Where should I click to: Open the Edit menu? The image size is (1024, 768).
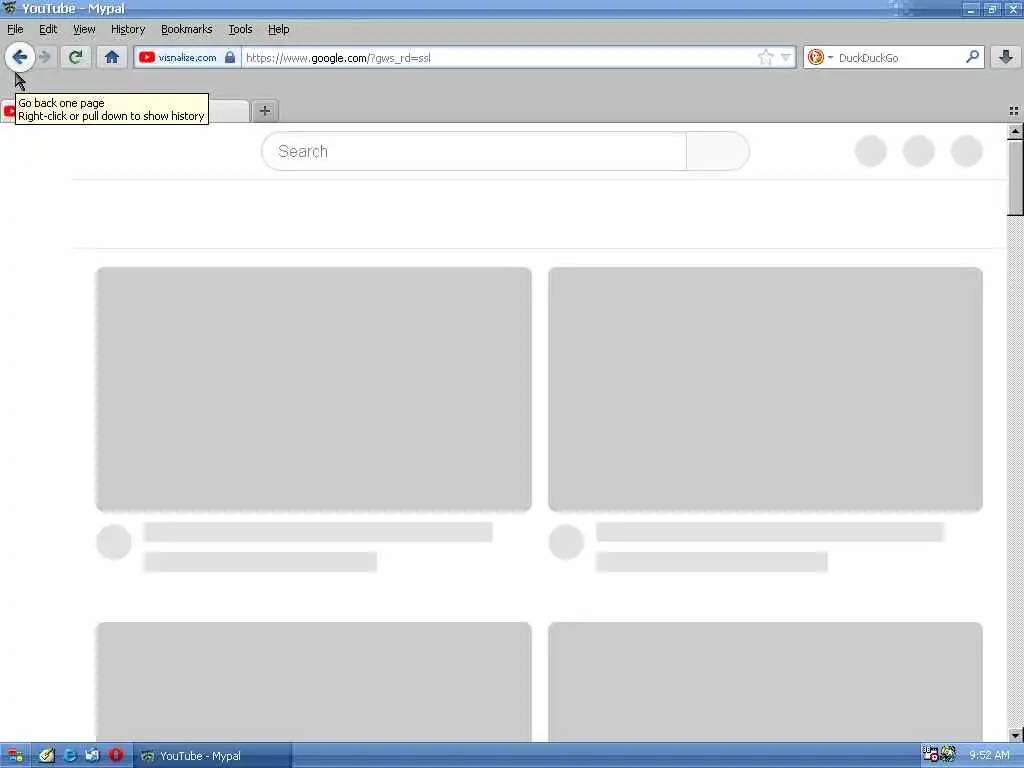click(x=48, y=29)
